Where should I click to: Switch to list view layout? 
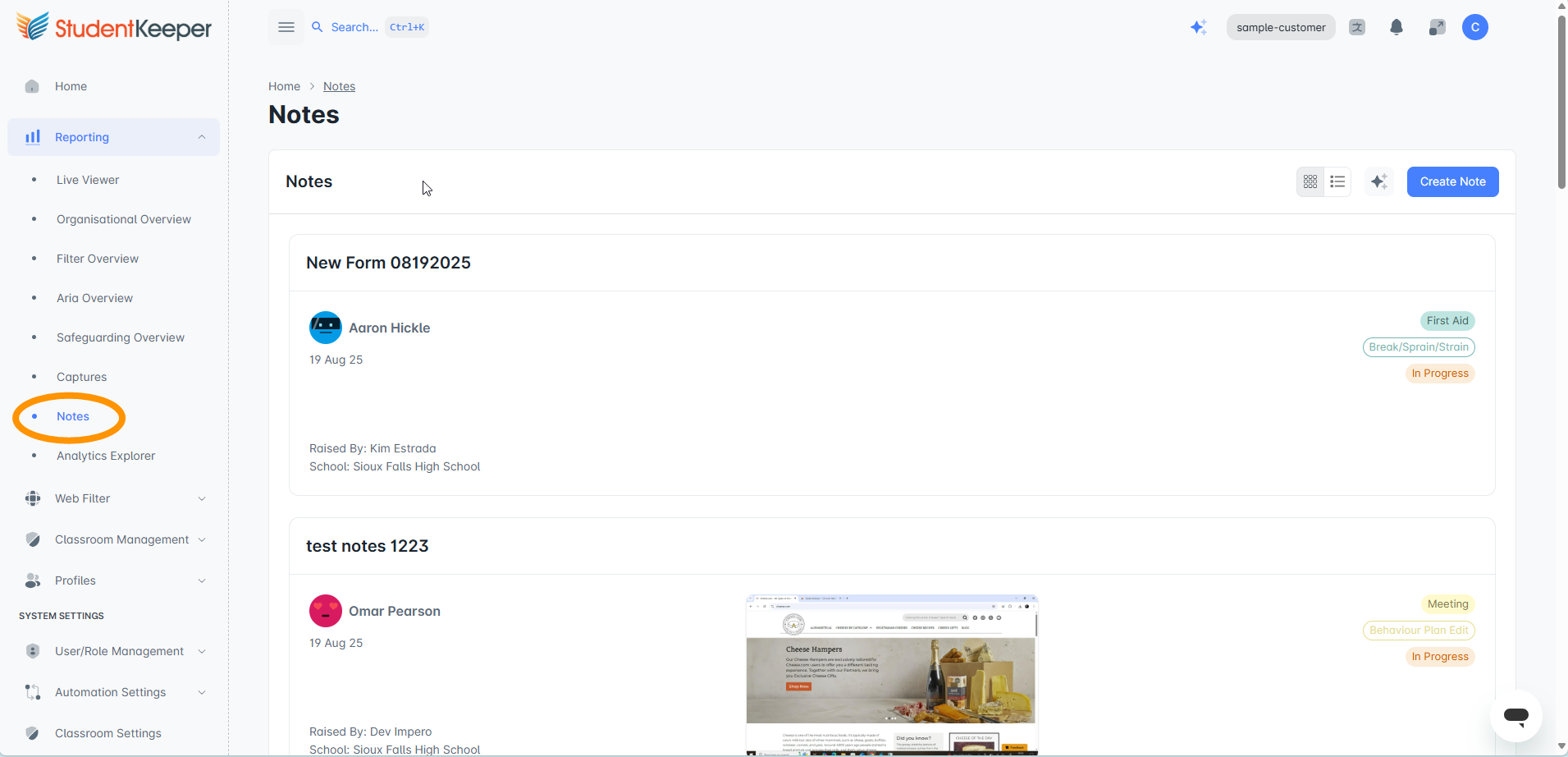point(1337,181)
